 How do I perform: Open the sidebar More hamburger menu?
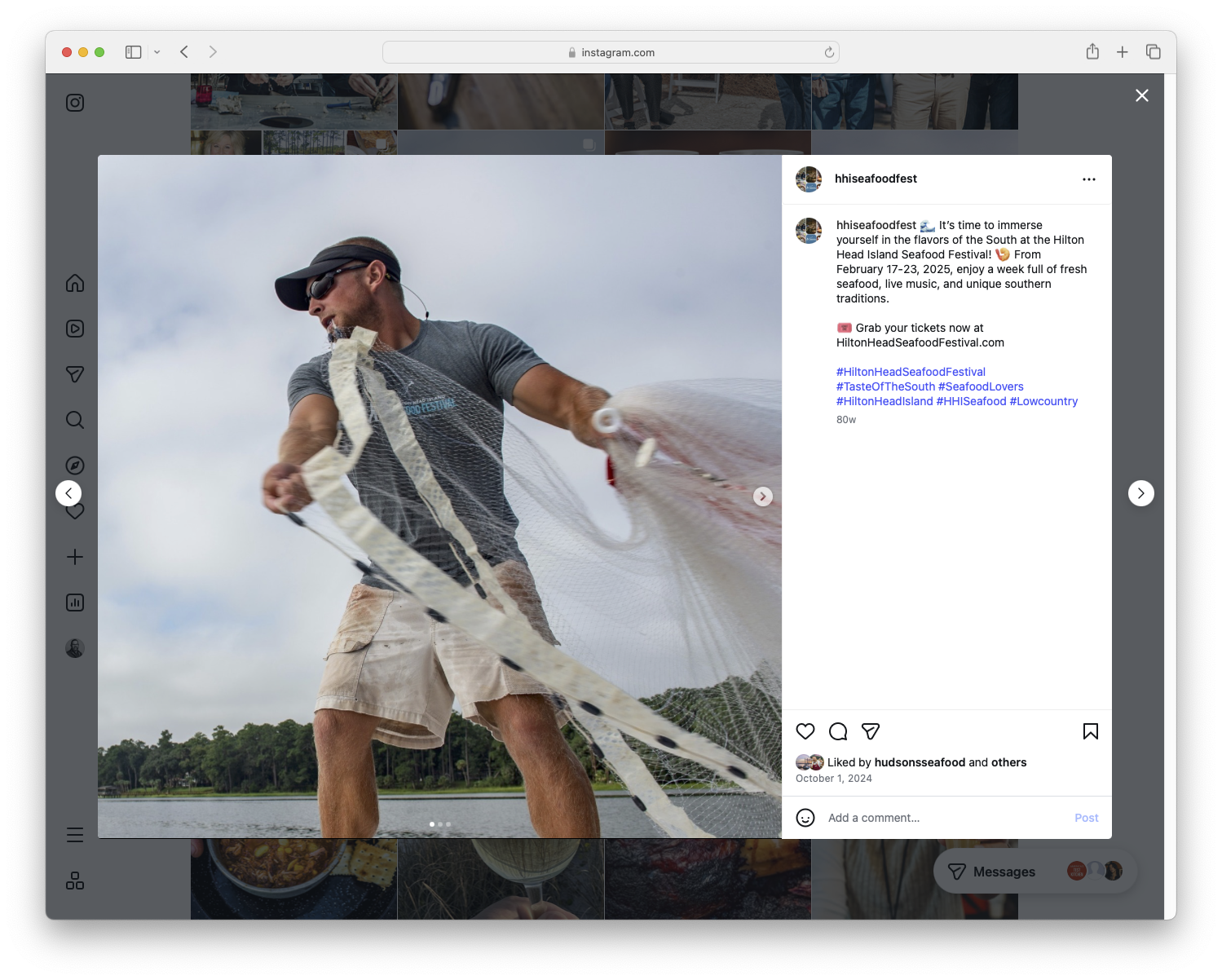click(74, 835)
